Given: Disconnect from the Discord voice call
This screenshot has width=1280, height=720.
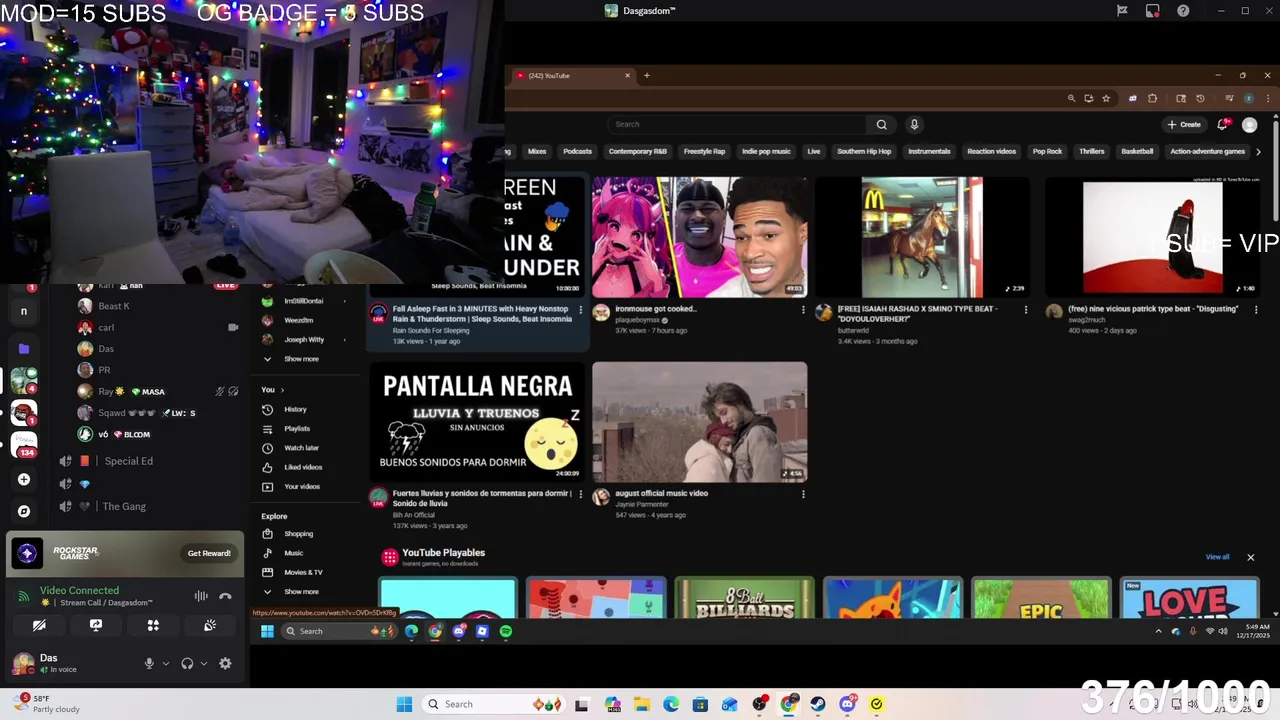Looking at the screenshot, I should 225,596.
